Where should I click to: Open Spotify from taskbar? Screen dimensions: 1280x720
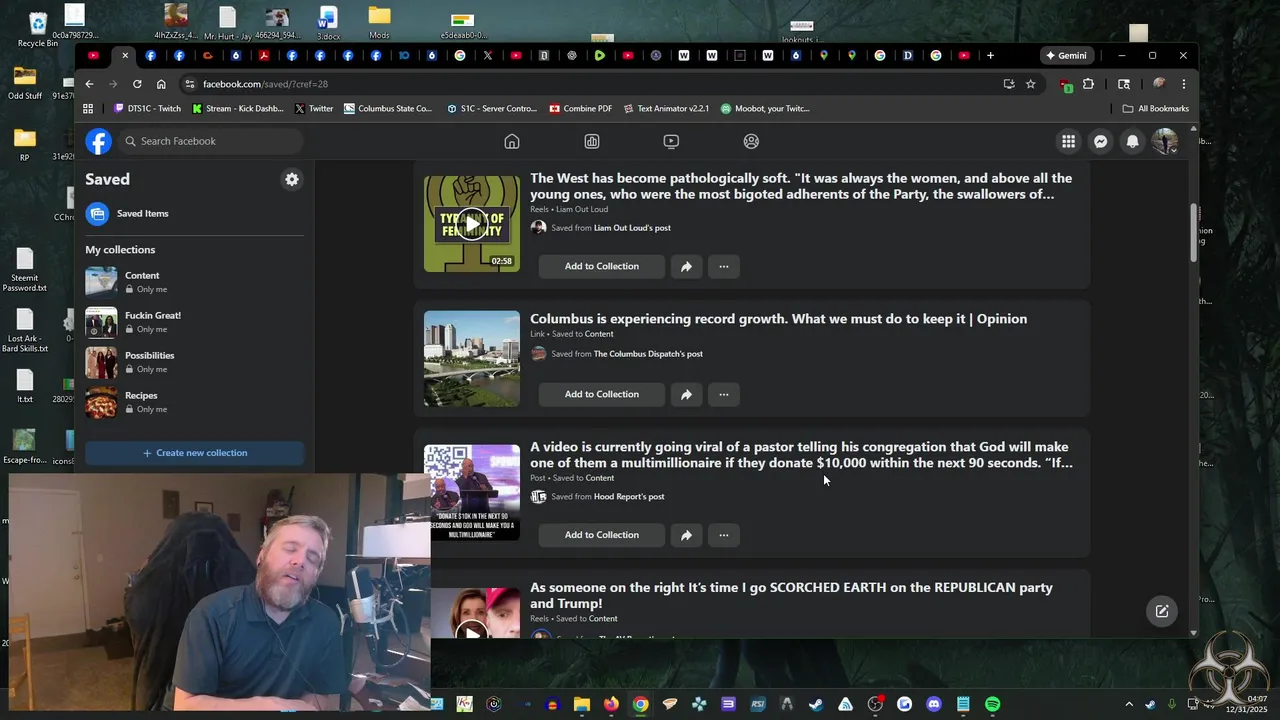pos(992,704)
